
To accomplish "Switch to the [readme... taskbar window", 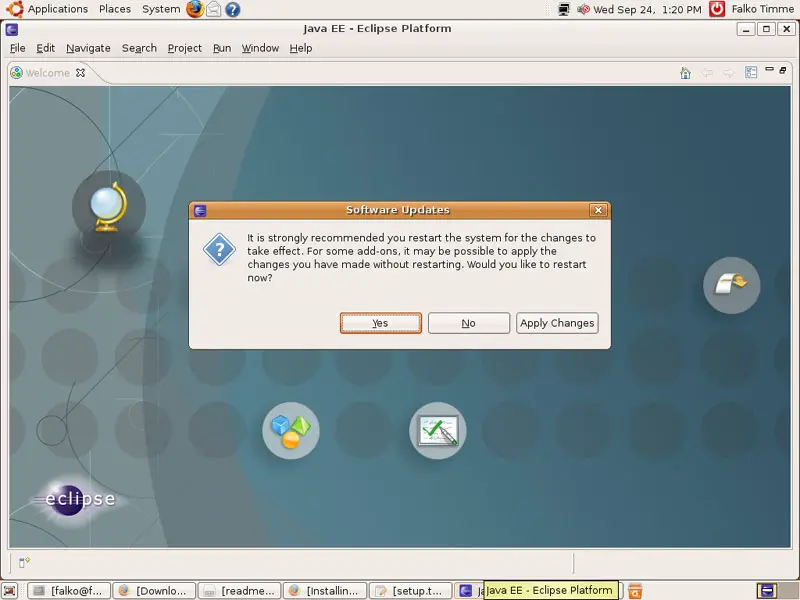I will pyautogui.click(x=239, y=591).
